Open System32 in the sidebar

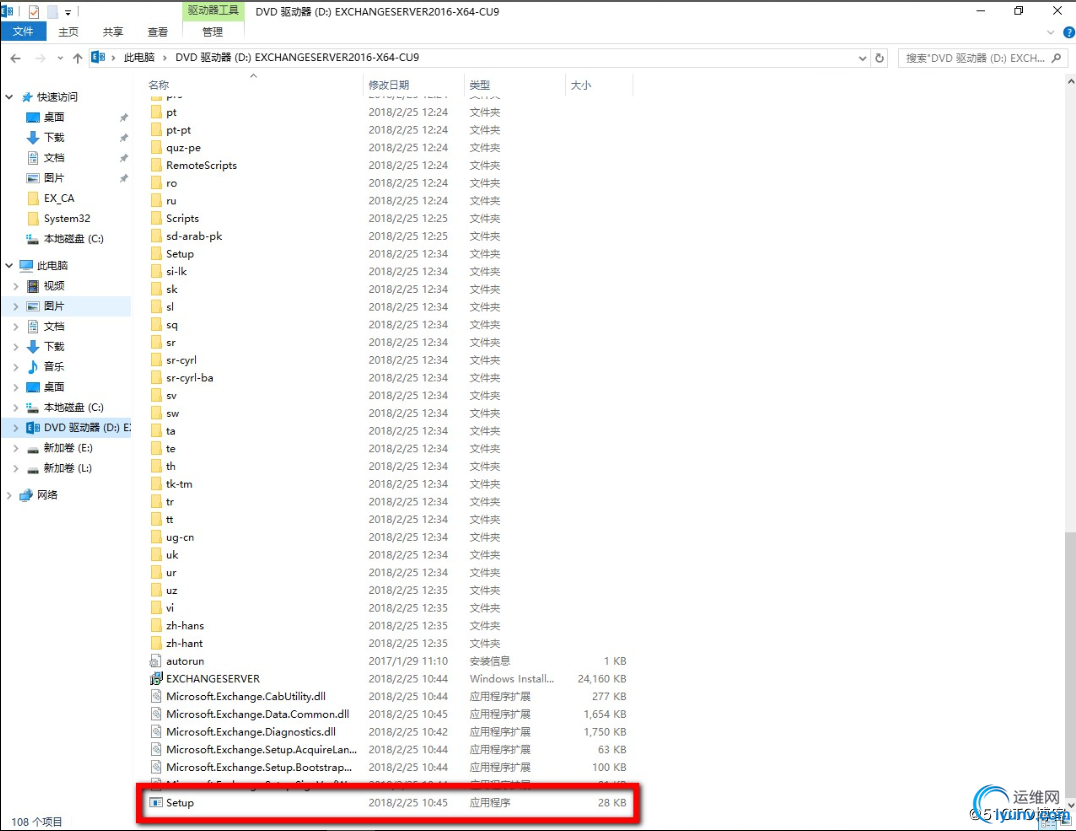pos(67,218)
